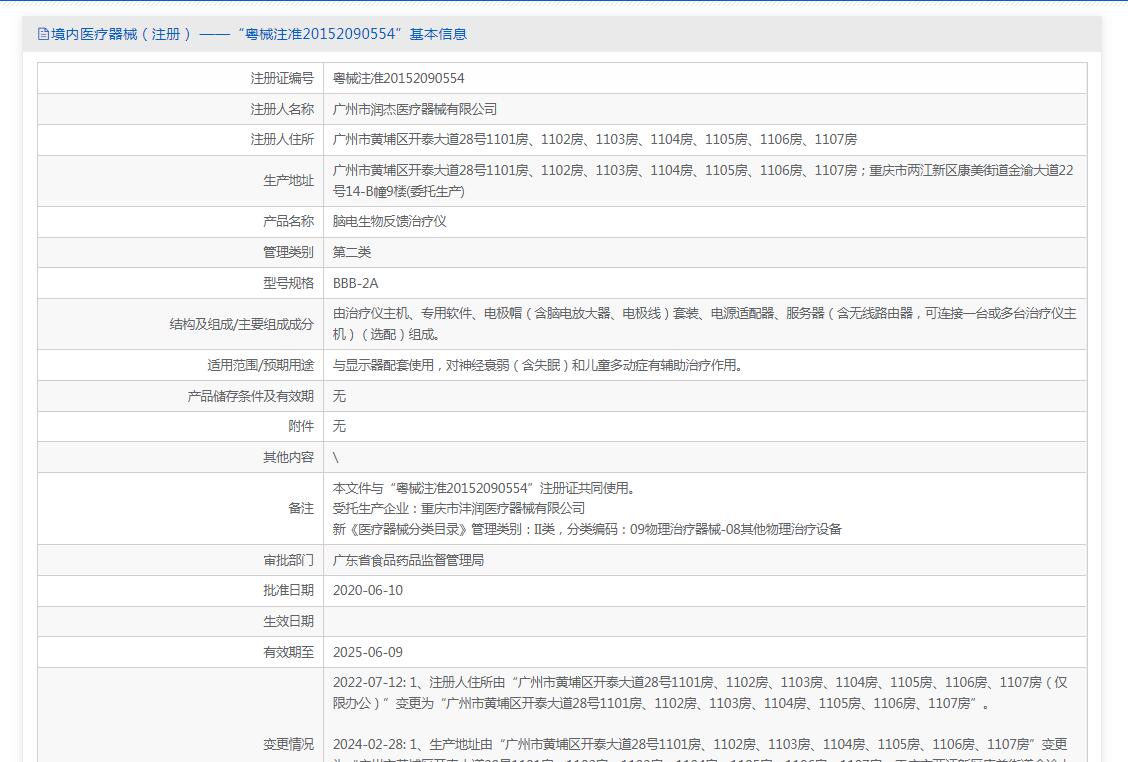Select model specification BBB-2A
1128x762 pixels.
click(x=355, y=283)
